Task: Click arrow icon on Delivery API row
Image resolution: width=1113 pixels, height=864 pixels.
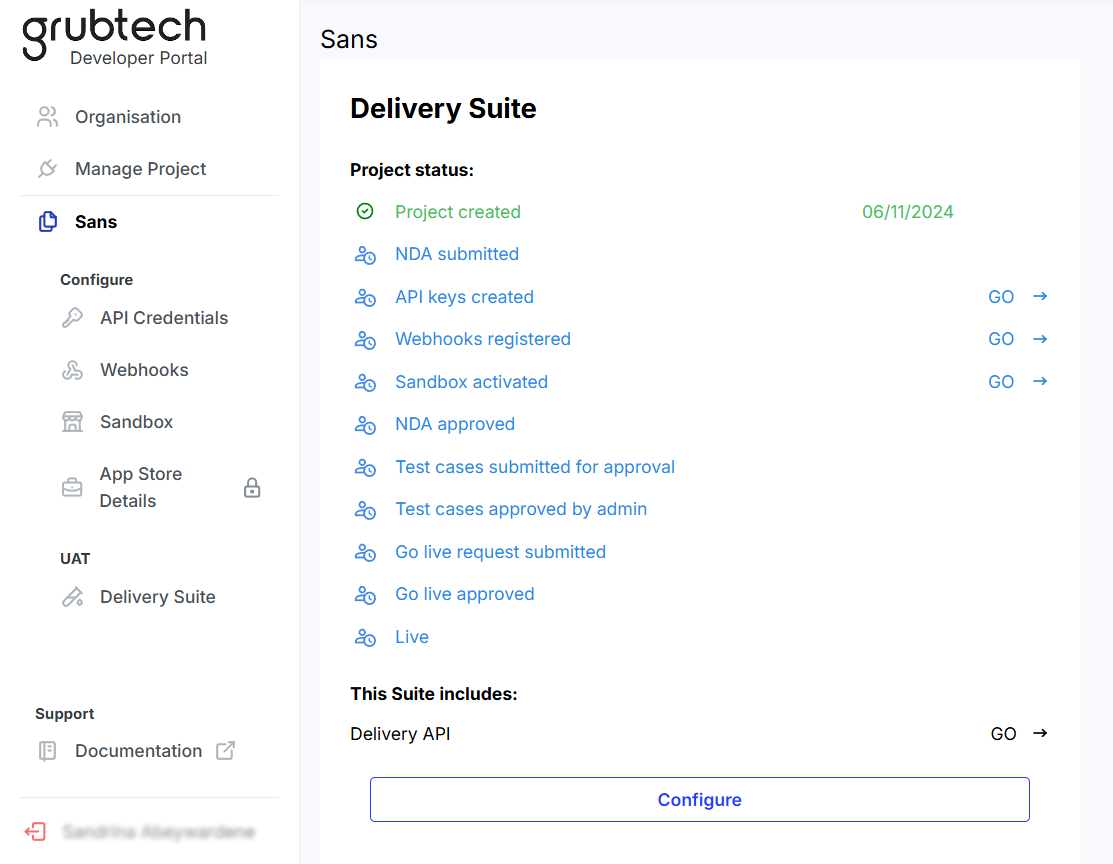Action: click(1040, 733)
